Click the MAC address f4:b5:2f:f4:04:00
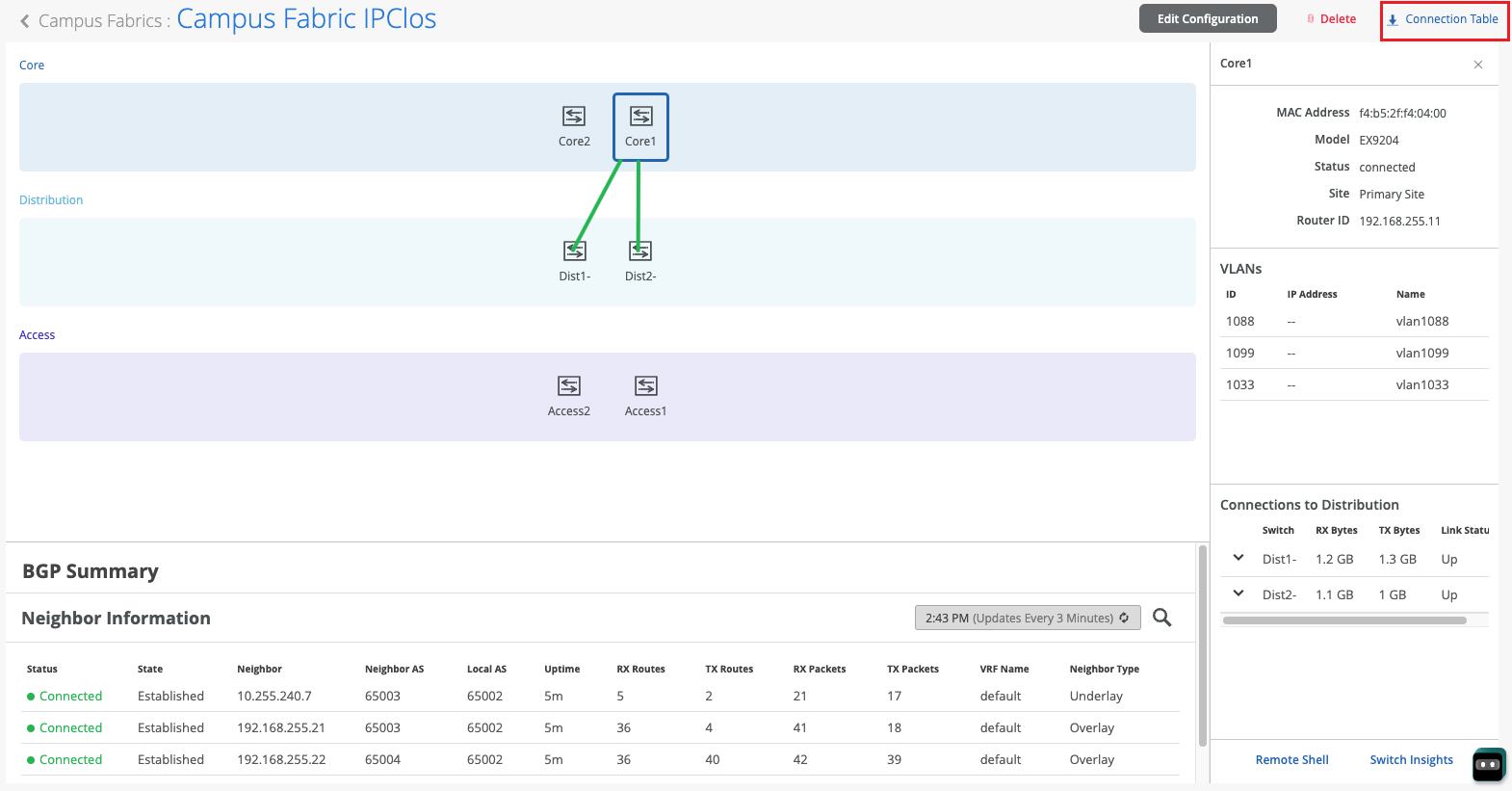The width and height of the screenshot is (1512, 791). pyautogui.click(x=1402, y=113)
